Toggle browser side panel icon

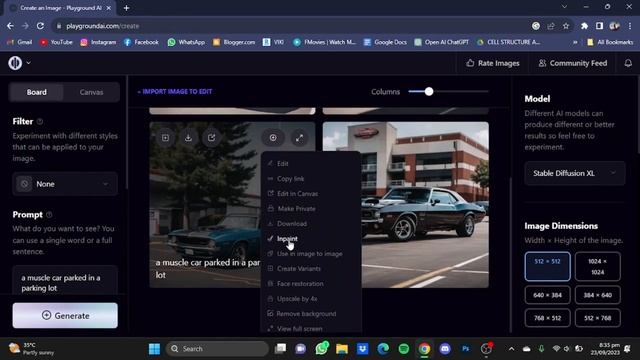(x=599, y=26)
